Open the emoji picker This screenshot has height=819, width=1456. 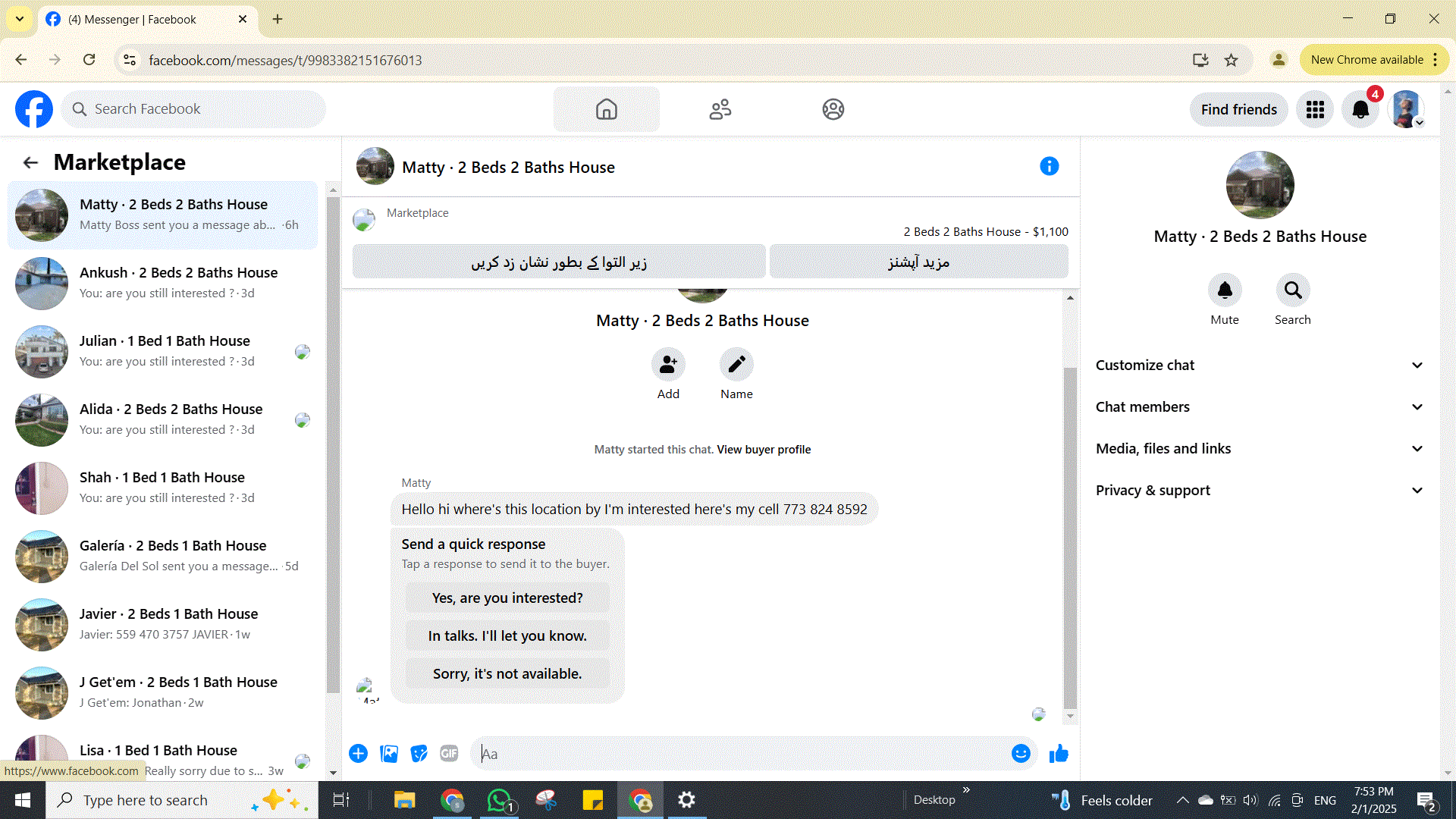[1020, 753]
